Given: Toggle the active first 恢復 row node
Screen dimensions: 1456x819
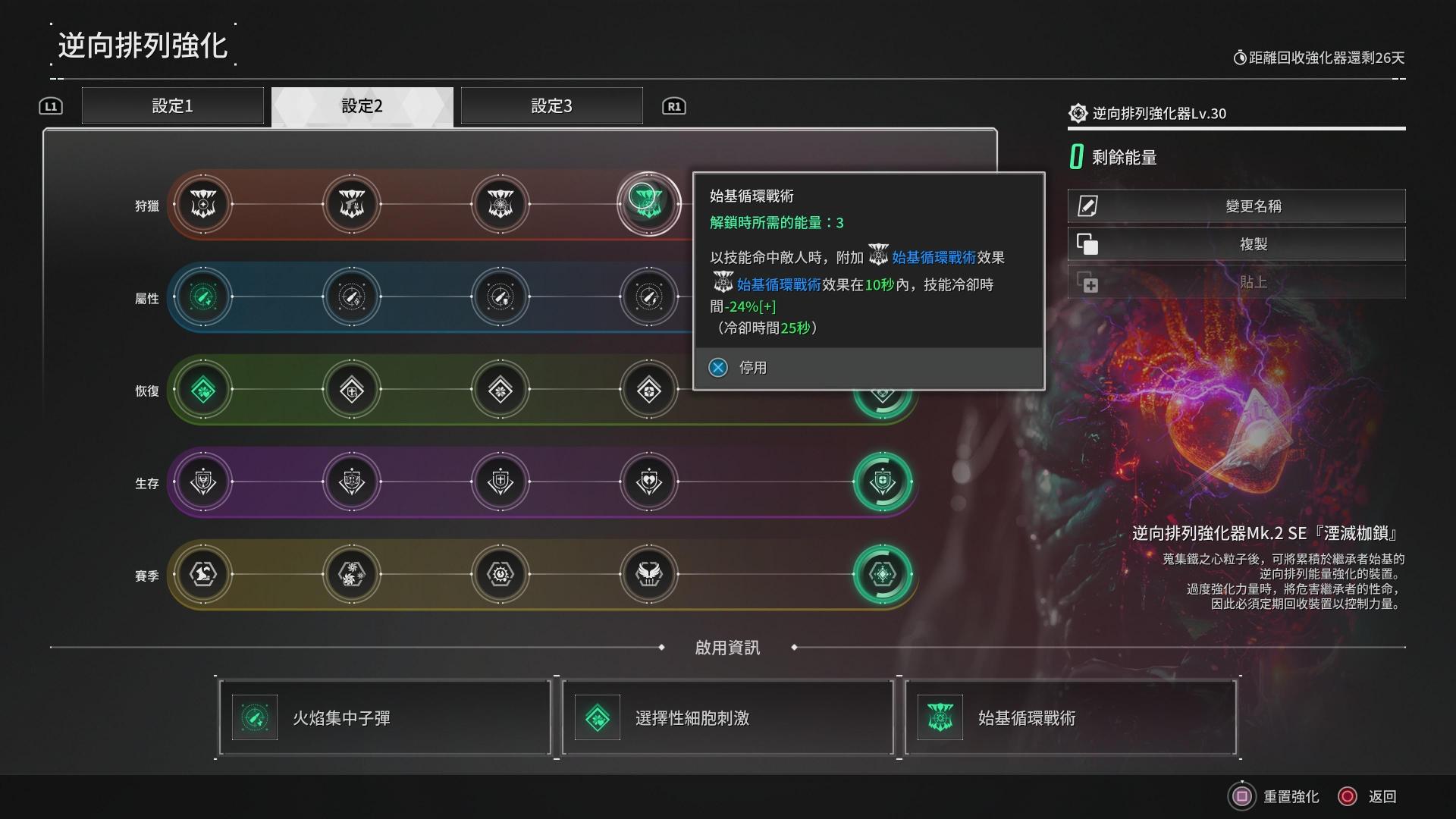Looking at the screenshot, I should point(203,390).
